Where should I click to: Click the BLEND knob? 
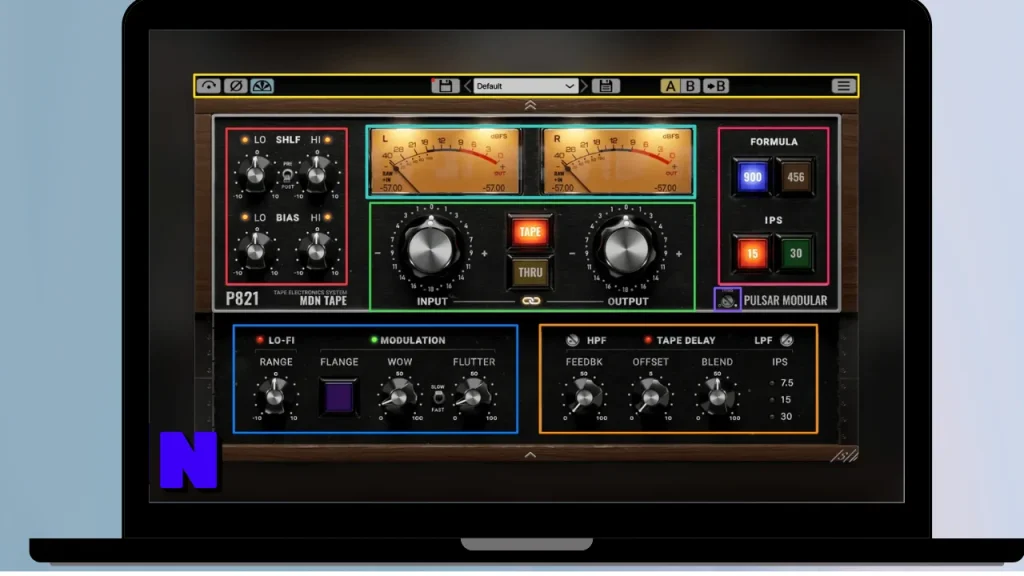click(716, 396)
